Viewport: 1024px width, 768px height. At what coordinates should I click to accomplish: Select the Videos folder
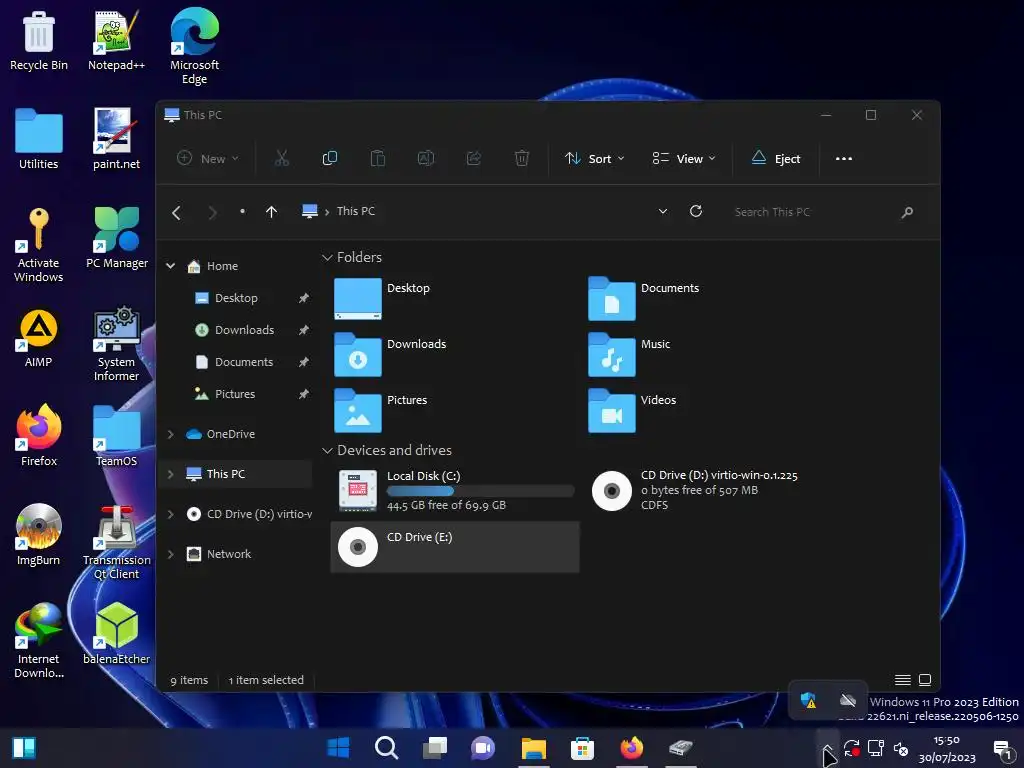tap(632, 411)
